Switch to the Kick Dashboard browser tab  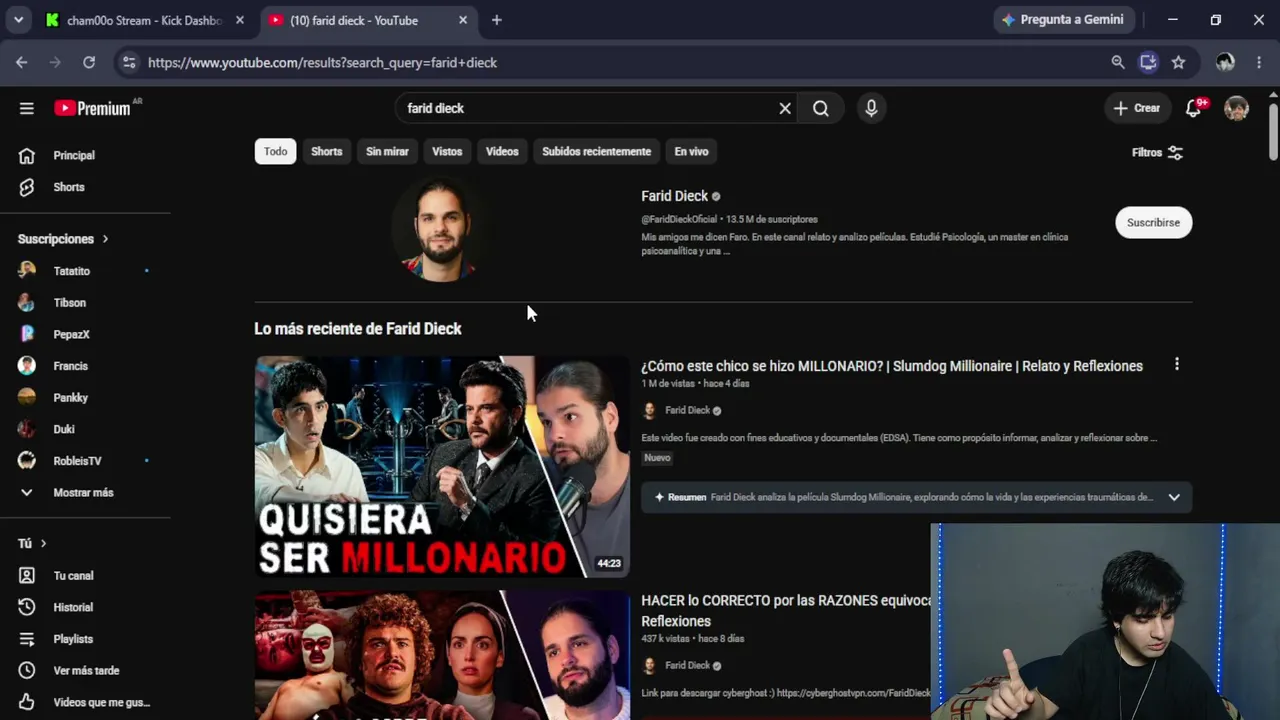145,20
